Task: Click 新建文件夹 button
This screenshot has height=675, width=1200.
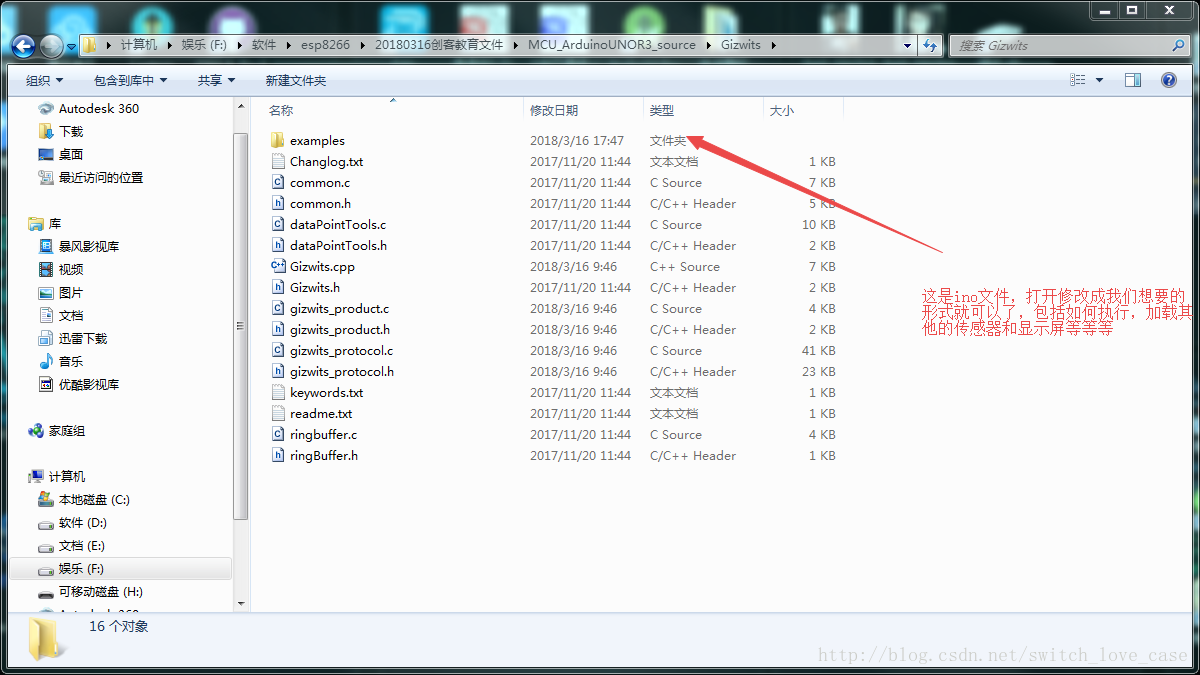Action: pos(295,80)
